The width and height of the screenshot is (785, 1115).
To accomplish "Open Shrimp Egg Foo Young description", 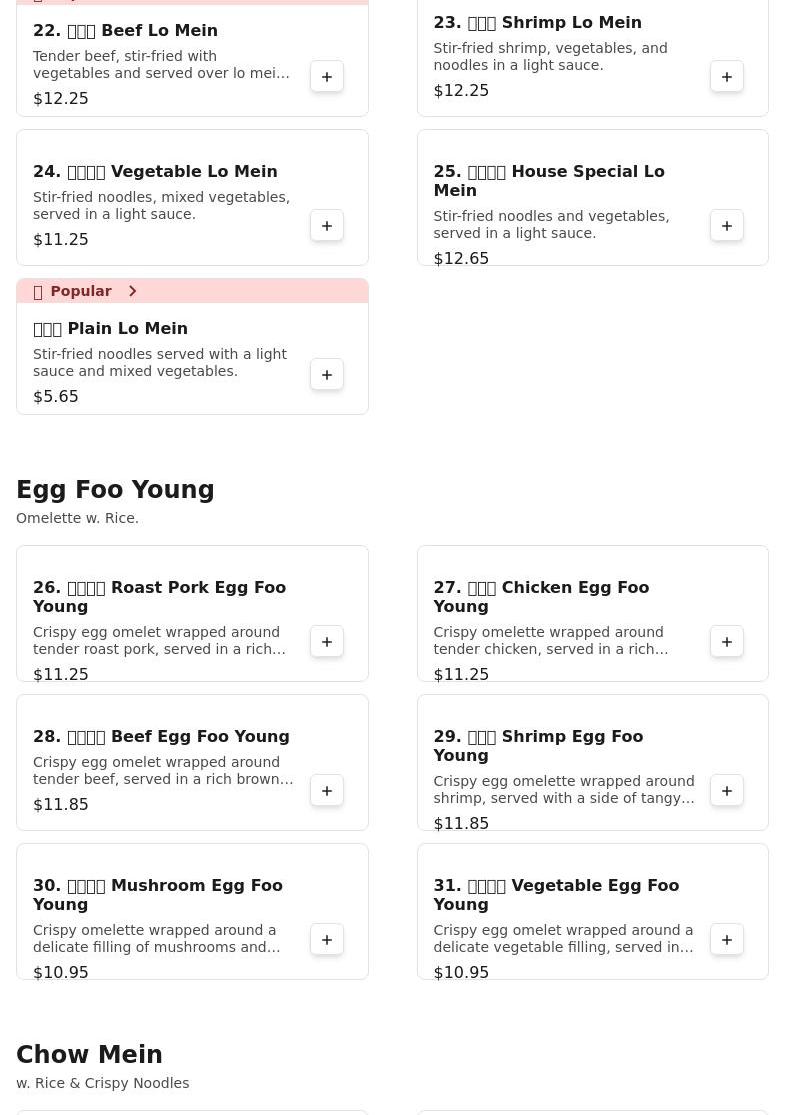I will pos(563,790).
